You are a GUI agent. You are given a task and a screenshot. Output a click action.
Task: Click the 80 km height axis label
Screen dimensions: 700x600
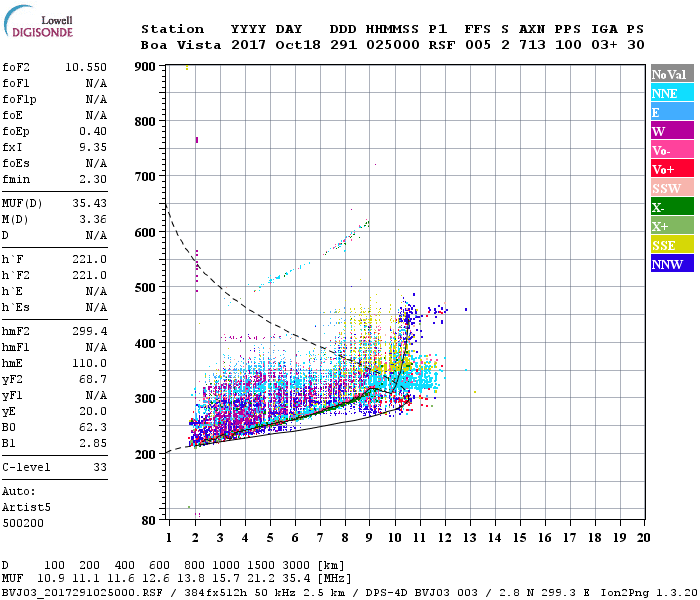coord(149,521)
